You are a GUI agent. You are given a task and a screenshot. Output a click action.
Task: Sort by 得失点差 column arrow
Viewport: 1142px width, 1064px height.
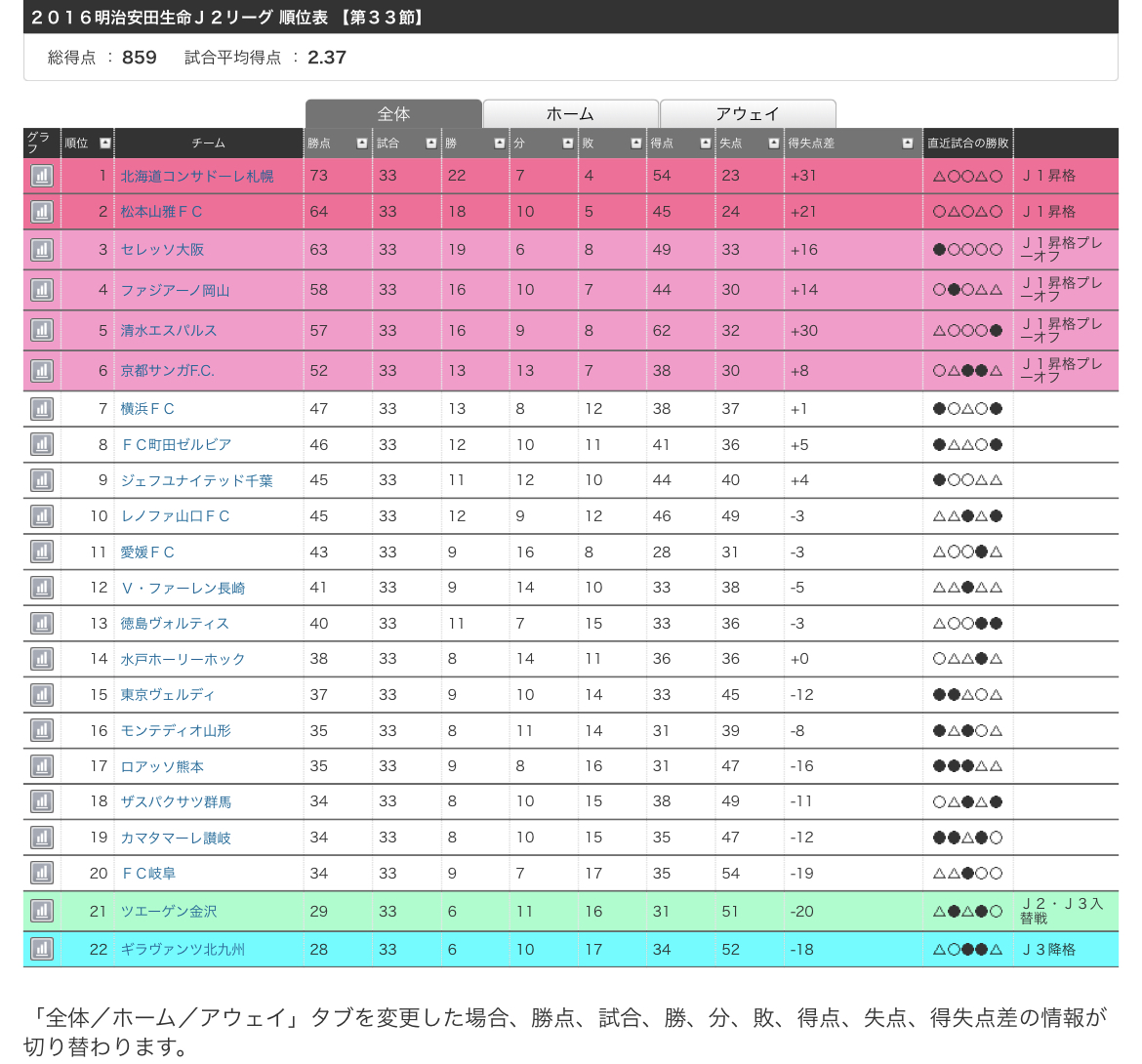[x=908, y=143]
